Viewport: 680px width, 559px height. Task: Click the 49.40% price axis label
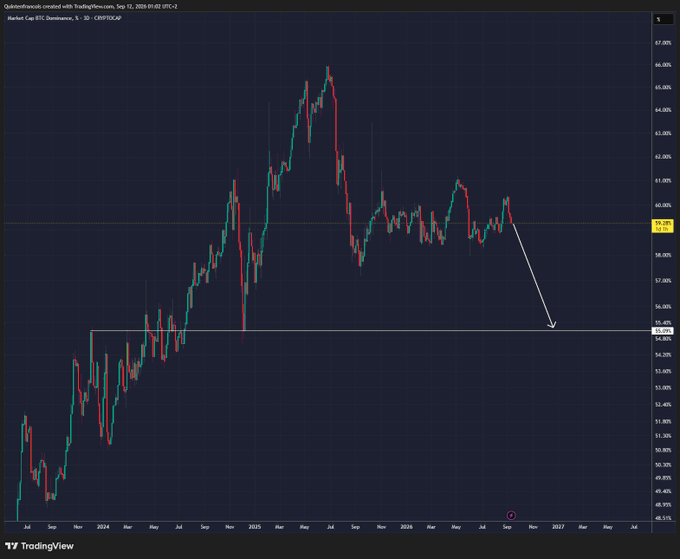coord(663,491)
